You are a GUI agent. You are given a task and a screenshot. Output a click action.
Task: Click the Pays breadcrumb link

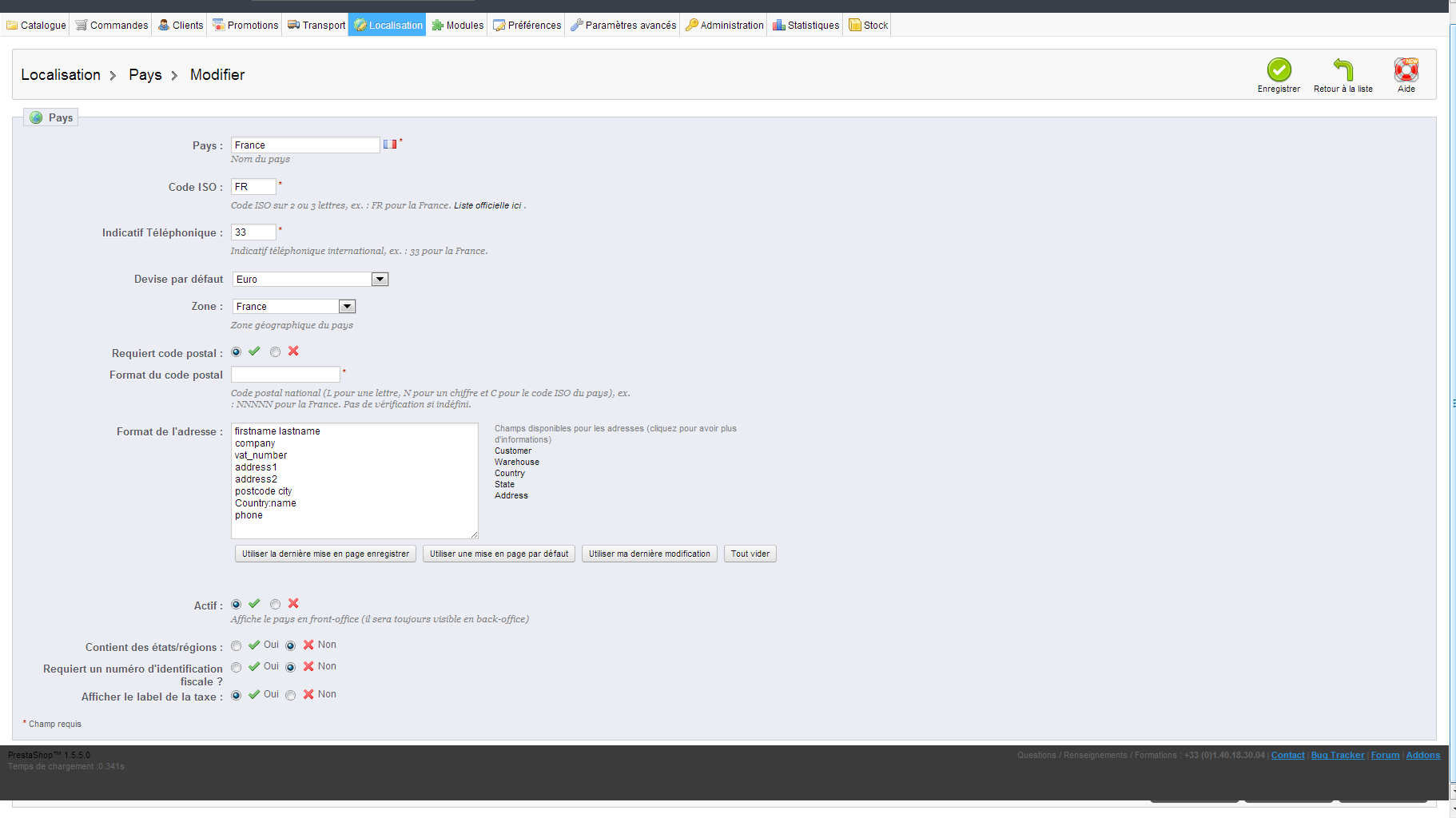click(145, 74)
